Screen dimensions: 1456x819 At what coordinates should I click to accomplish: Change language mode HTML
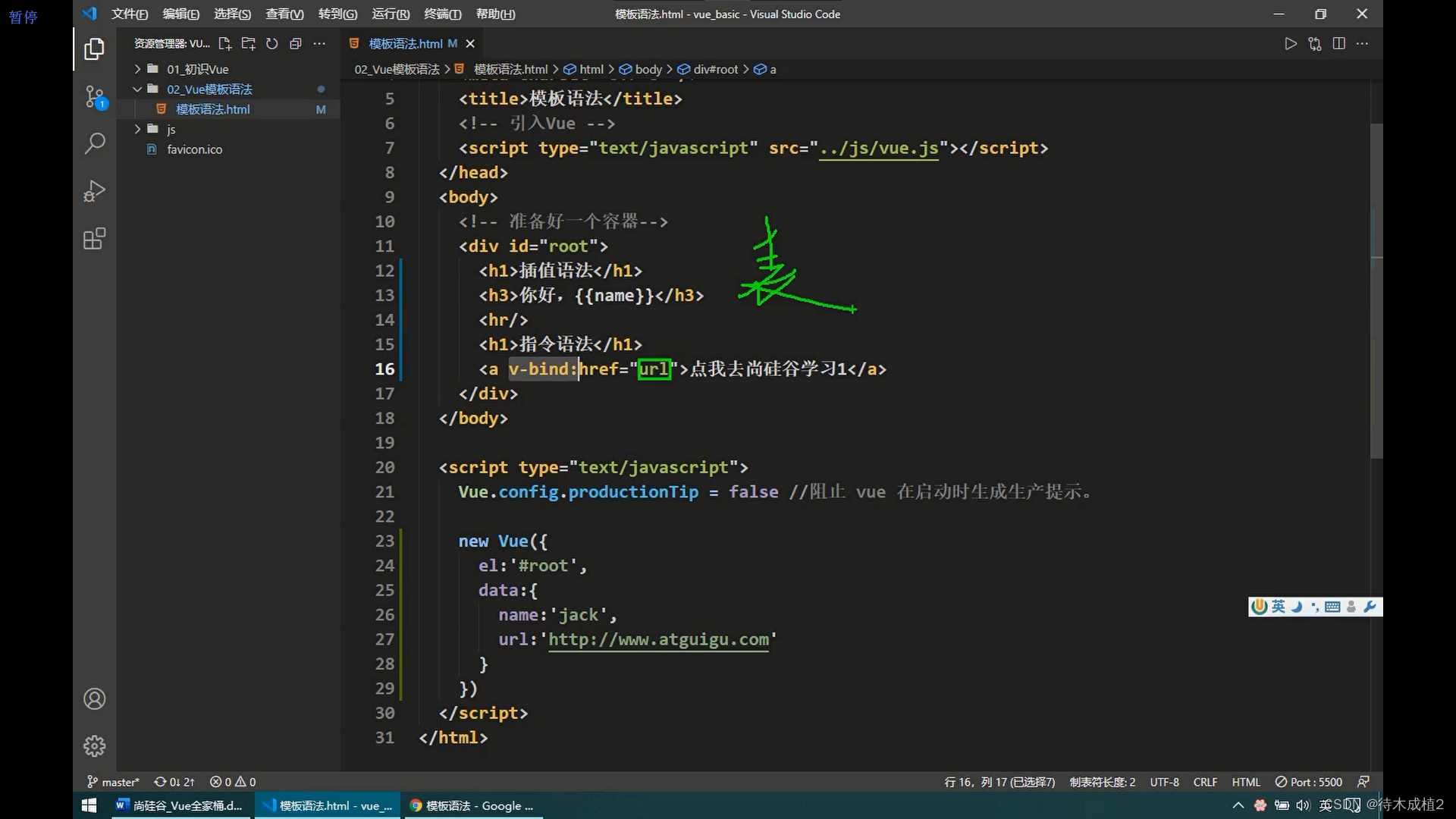coord(1246,782)
